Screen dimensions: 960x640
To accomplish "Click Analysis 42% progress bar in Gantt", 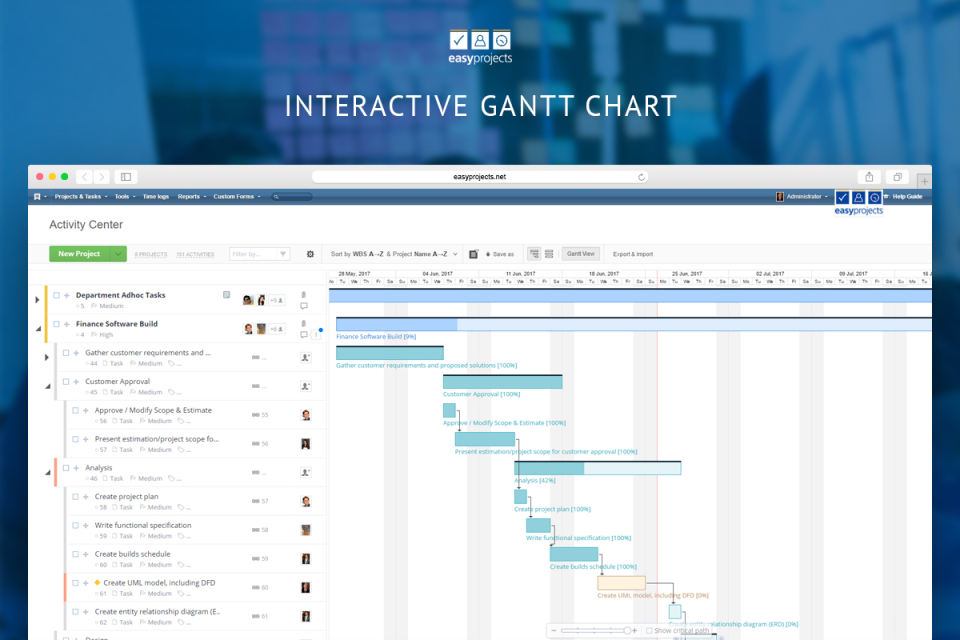I will [x=598, y=469].
